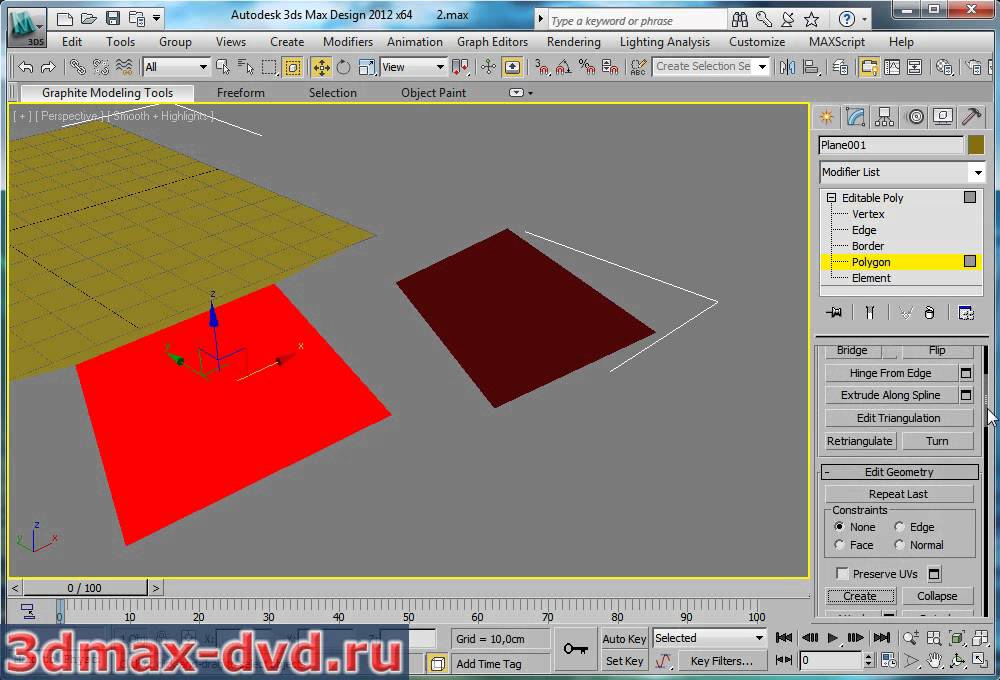Image resolution: width=1000 pixels, height=680 pixels.
Task: Select the Vertex sub-object level
Action: pos(868,214)
